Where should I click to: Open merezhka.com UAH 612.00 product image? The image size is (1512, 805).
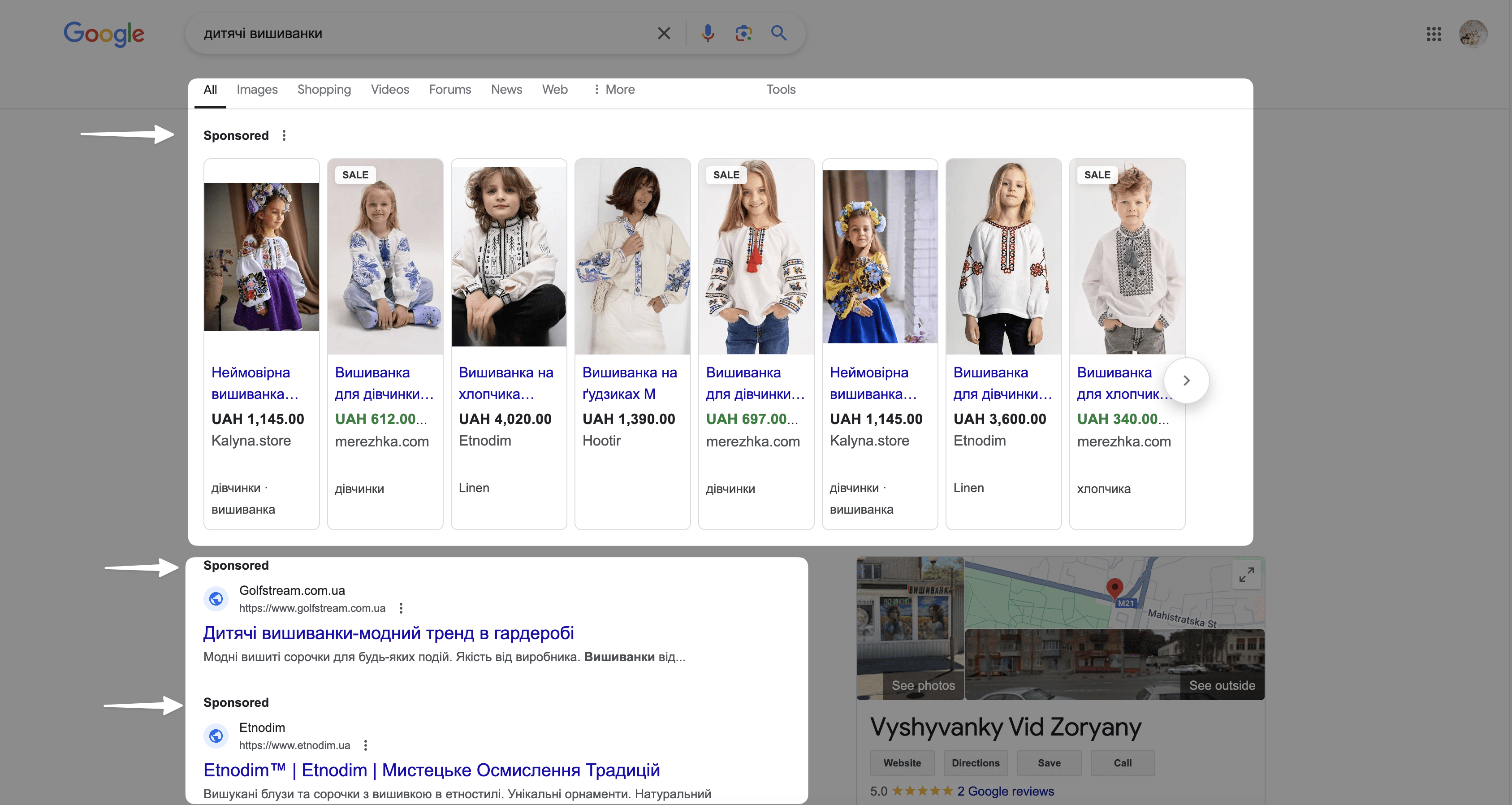(x=385, y=256)
